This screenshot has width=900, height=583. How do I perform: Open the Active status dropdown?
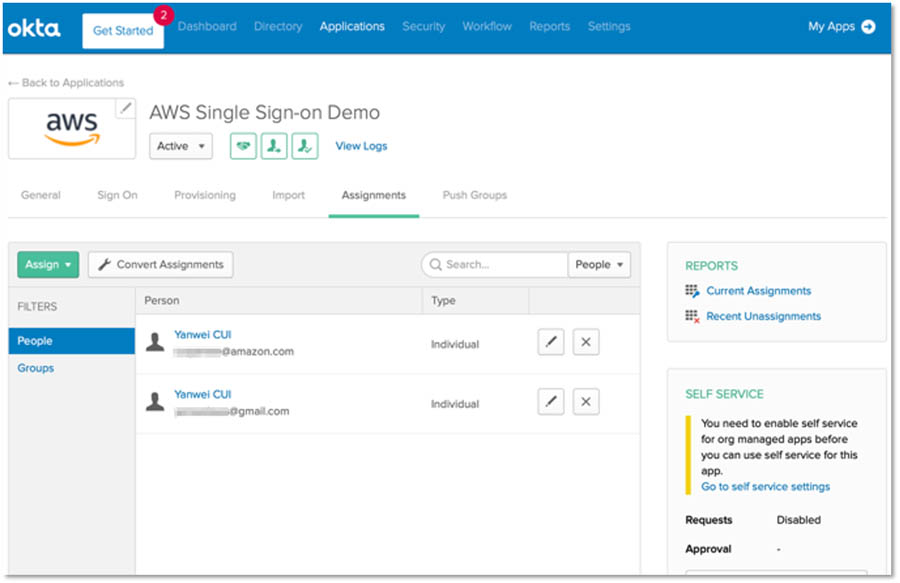181,146
